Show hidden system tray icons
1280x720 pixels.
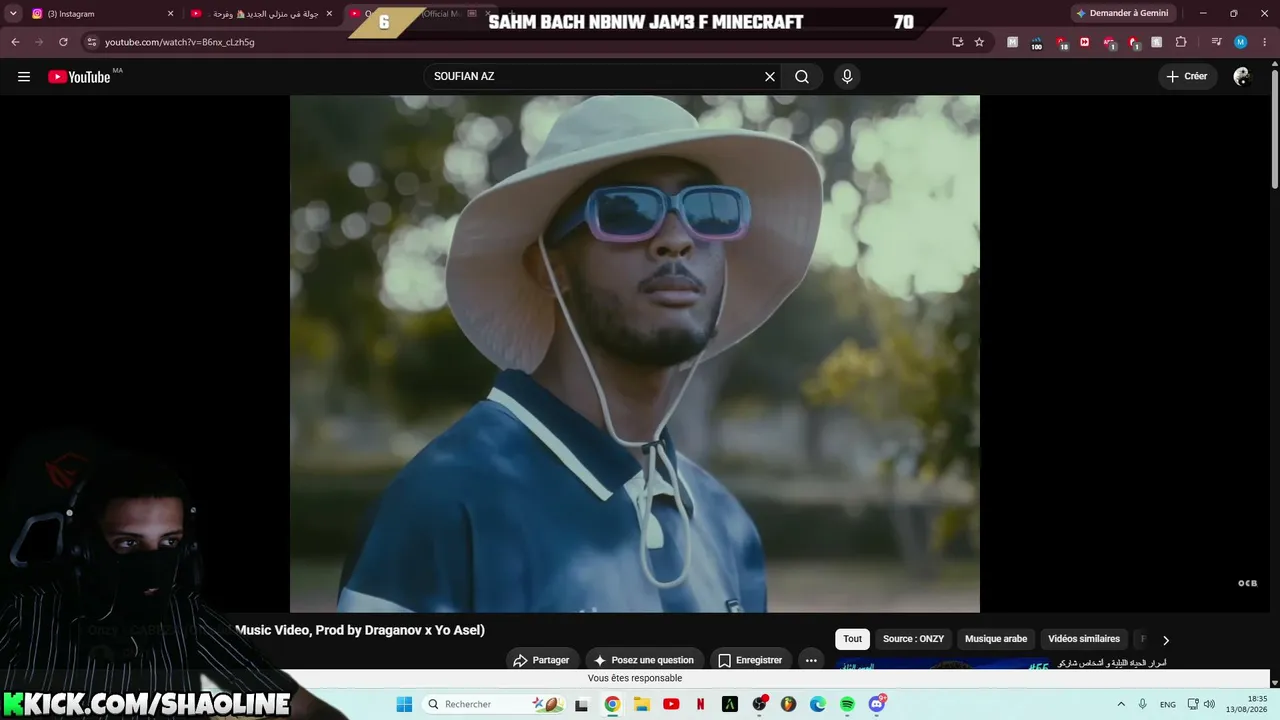pos(1121,704)
